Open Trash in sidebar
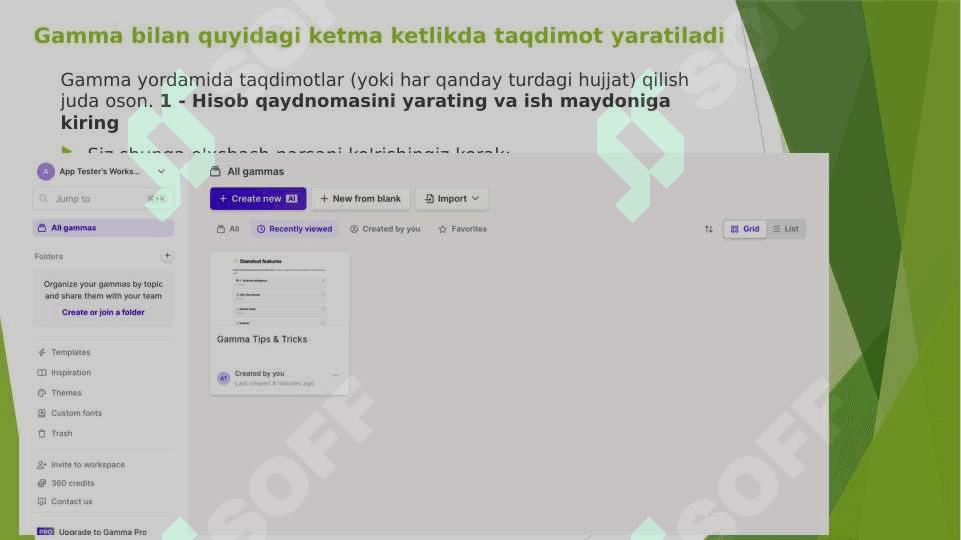The height and width of the screenshot is (540, 961). [62, 433]
